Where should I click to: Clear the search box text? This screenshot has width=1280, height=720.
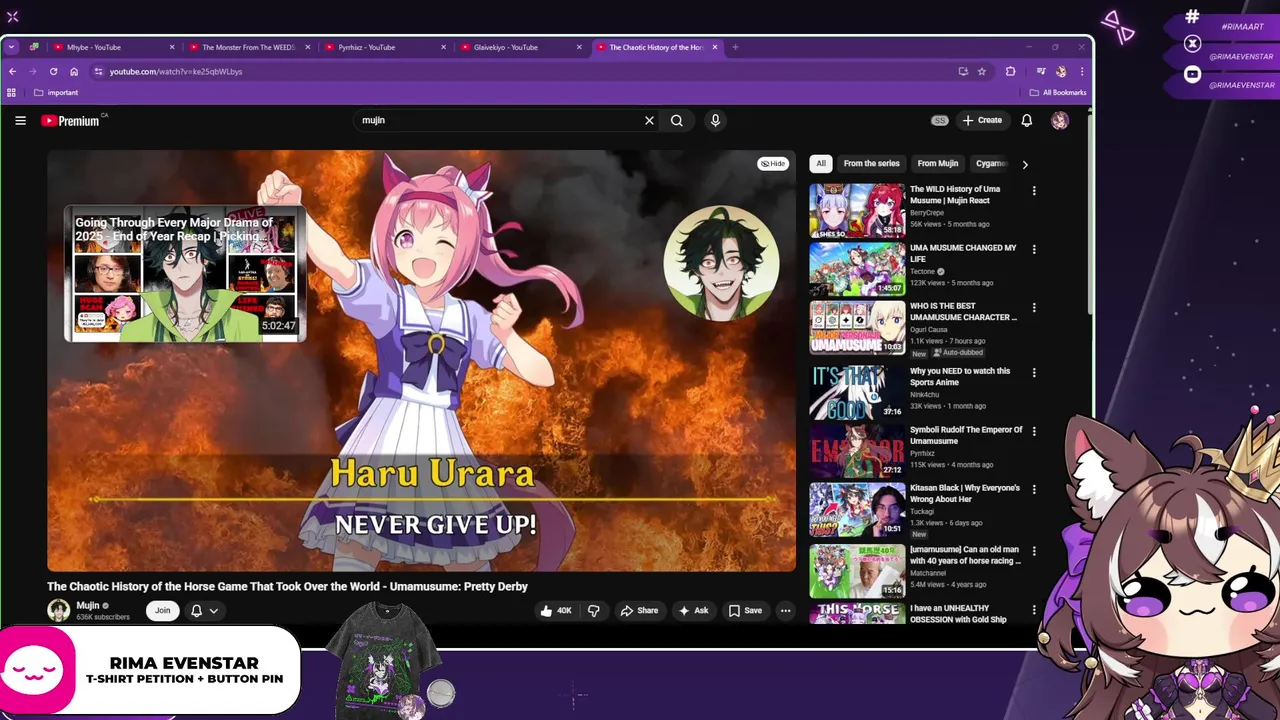[x=649, y=120]
